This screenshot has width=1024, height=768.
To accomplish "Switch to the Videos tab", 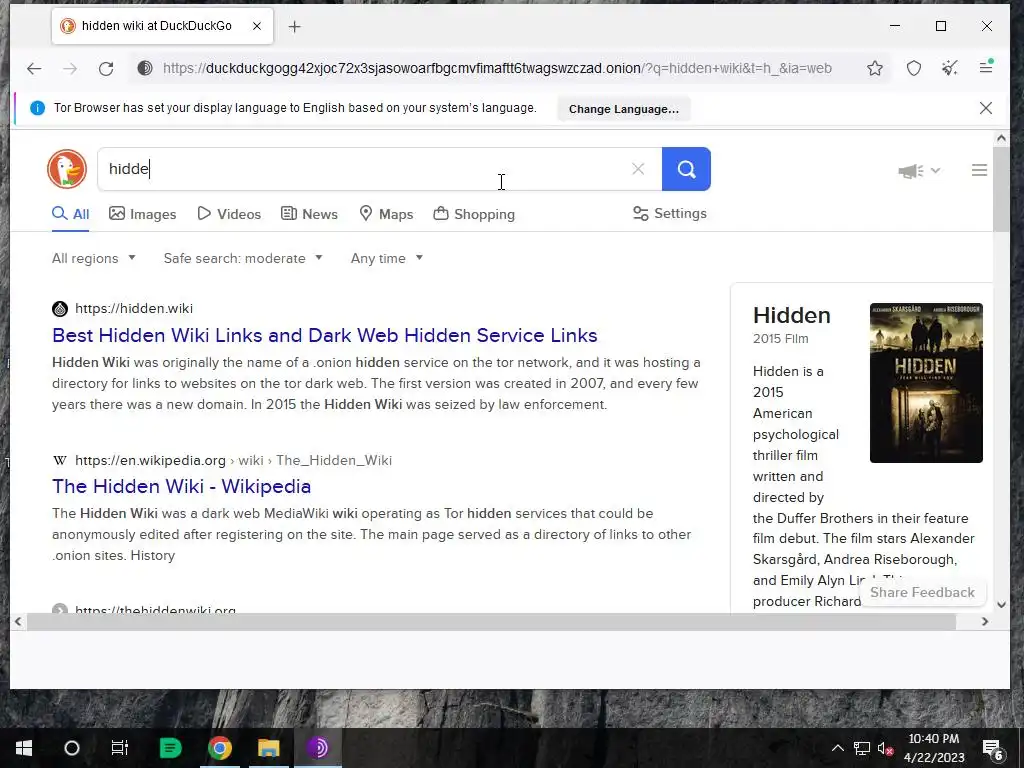I will pyautogui.click(x=229, y=214).
